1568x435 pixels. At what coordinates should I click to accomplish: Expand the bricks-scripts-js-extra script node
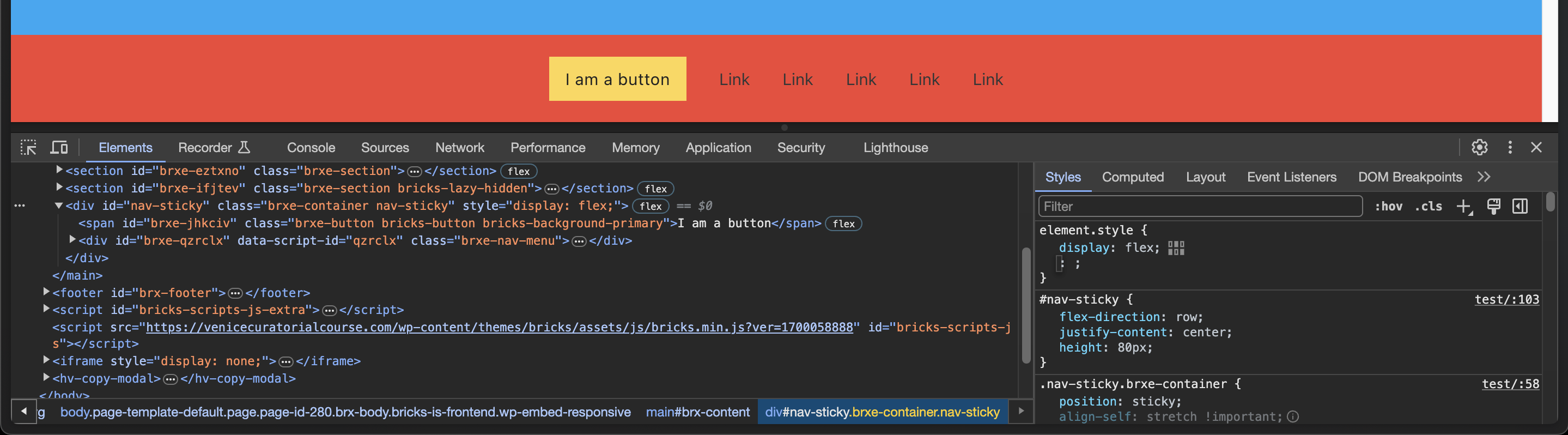click(x=46, y=309)
